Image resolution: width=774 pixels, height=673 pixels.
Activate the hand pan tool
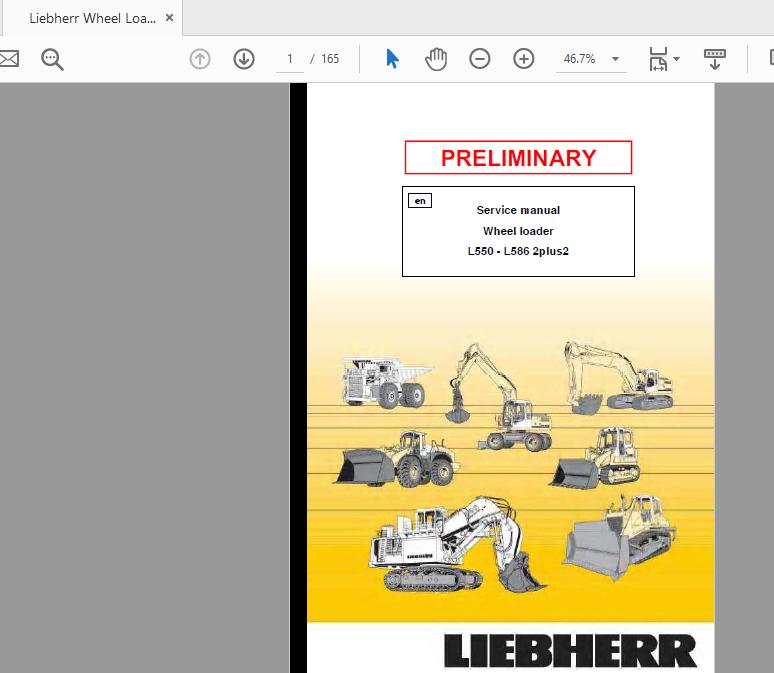tap(436, 59)
